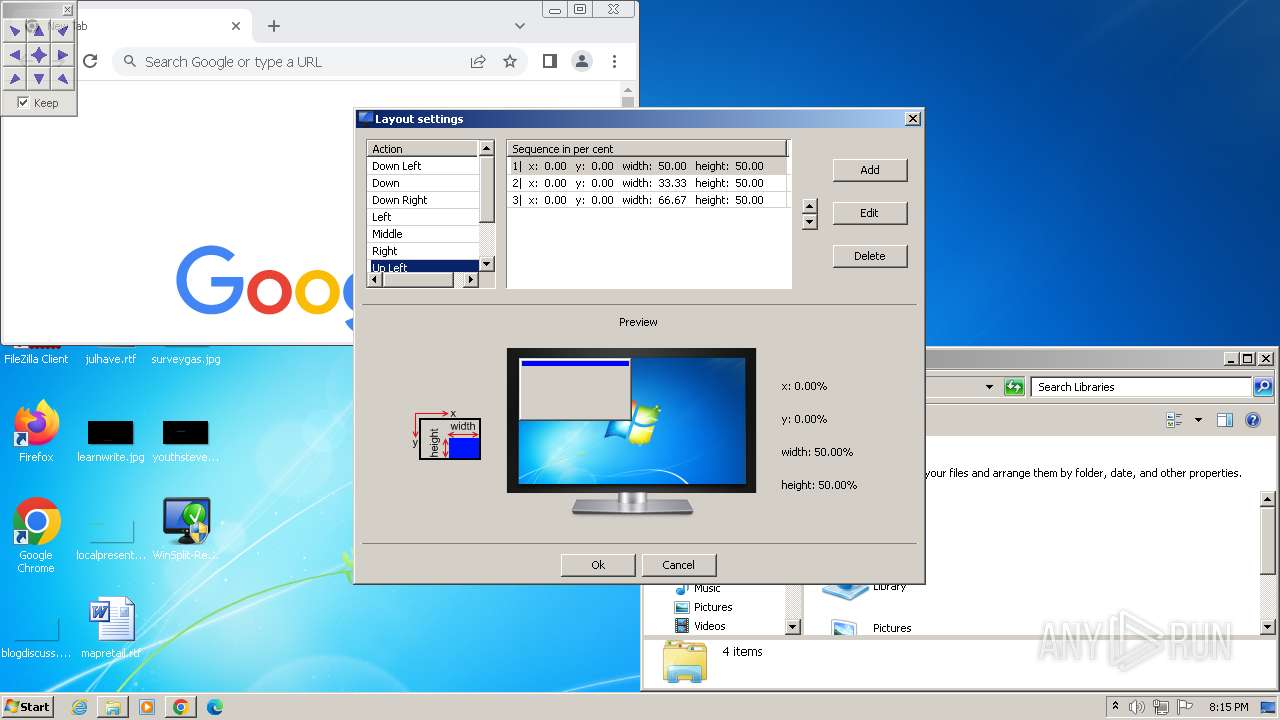The image size is (1280, 720).
Task: Open Internet Explorer from taskbar
Action: click(x=79, y=707)
